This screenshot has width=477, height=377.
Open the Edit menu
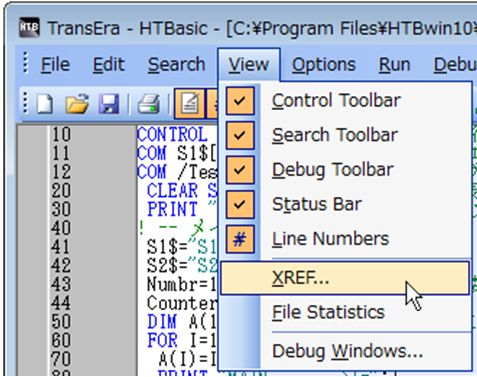[x=108, y=64]
